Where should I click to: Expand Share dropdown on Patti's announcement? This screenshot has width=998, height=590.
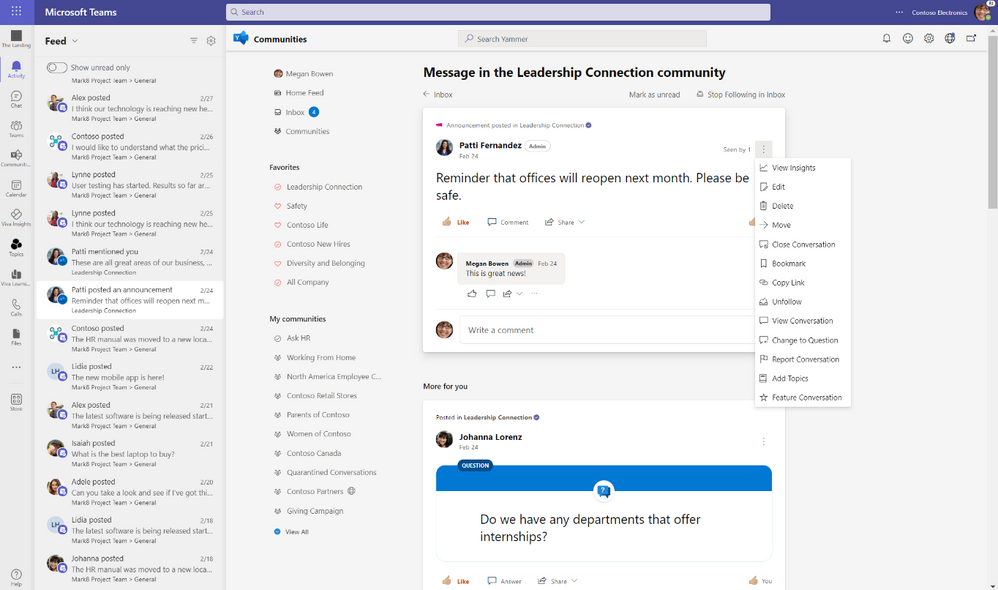point(581,222)
